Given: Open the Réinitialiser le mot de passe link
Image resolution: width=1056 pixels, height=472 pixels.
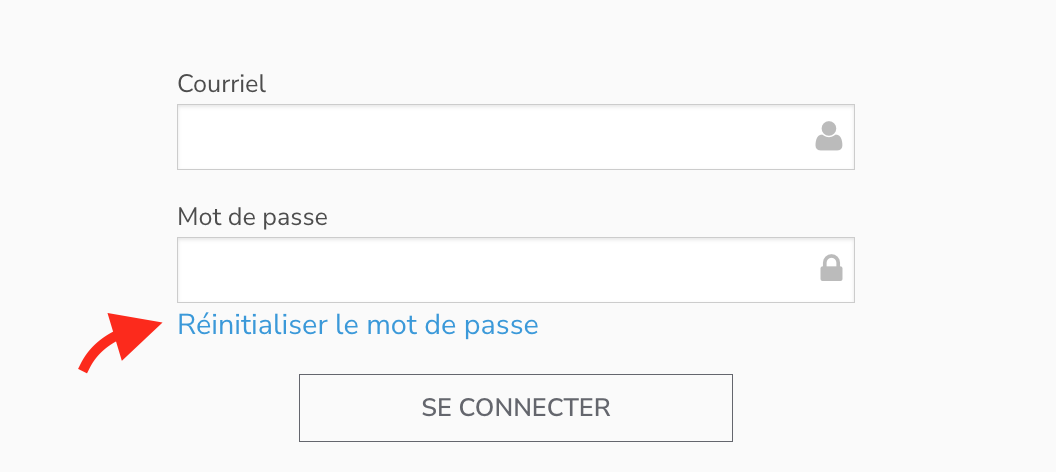Looking at the screenshot, I should [x=357, y=325].
